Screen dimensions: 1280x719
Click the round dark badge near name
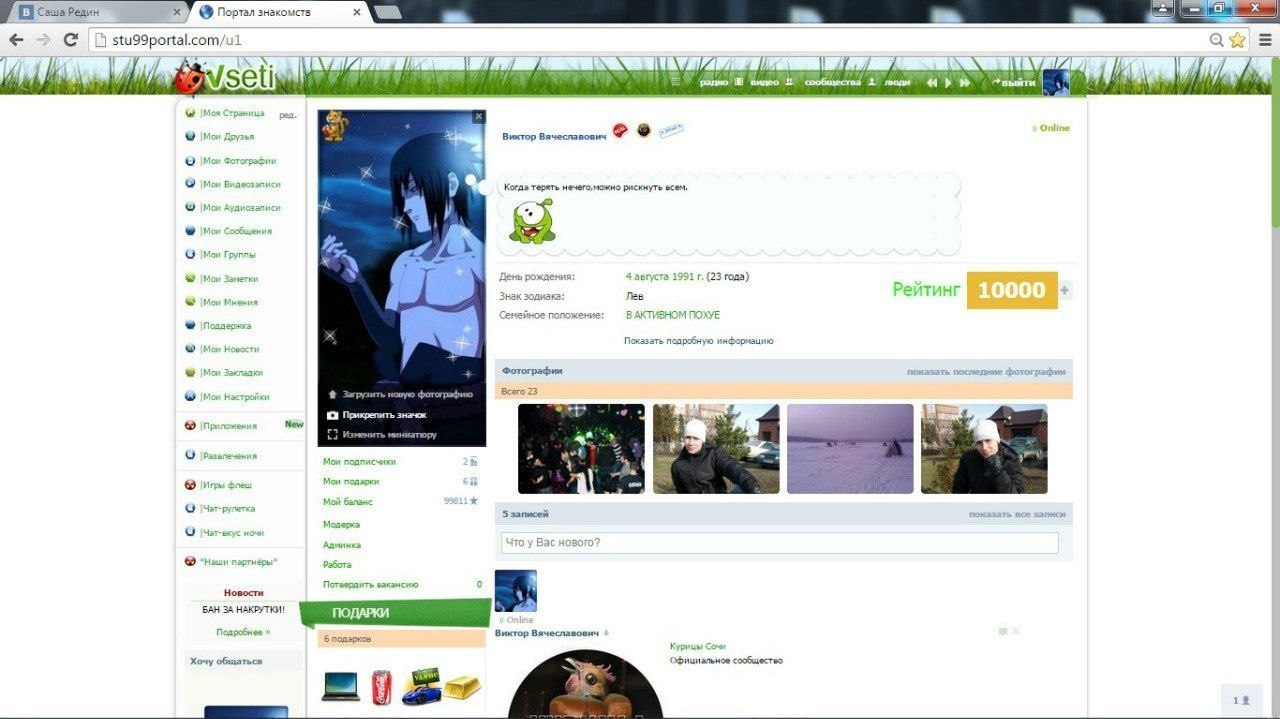[x=644, y=130]
